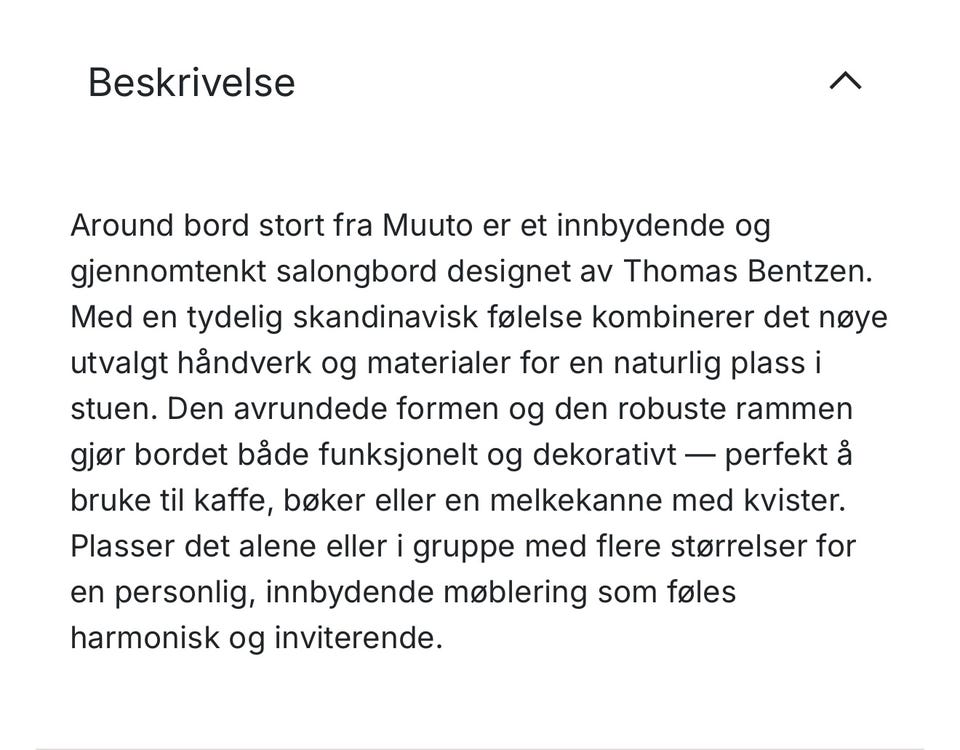Image resolution: width=960 pixels, height=750 pixels.
Task: Click the header row of the Beskrivelse accordion
Action: 470,82
